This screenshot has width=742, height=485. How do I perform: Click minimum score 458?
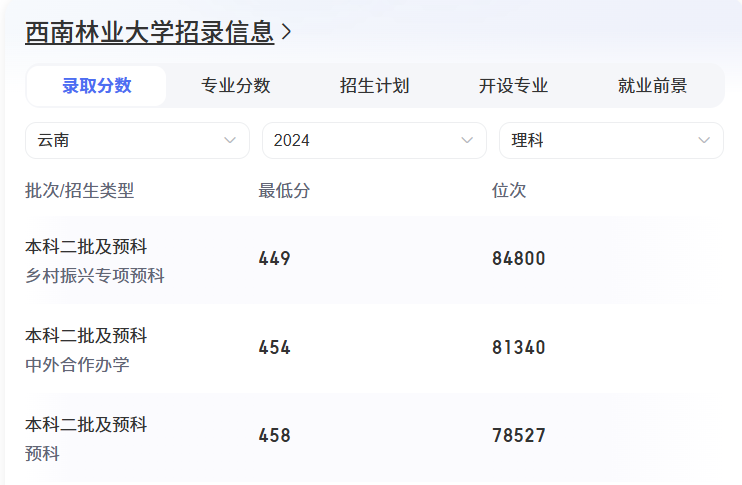tap(274, 435)
